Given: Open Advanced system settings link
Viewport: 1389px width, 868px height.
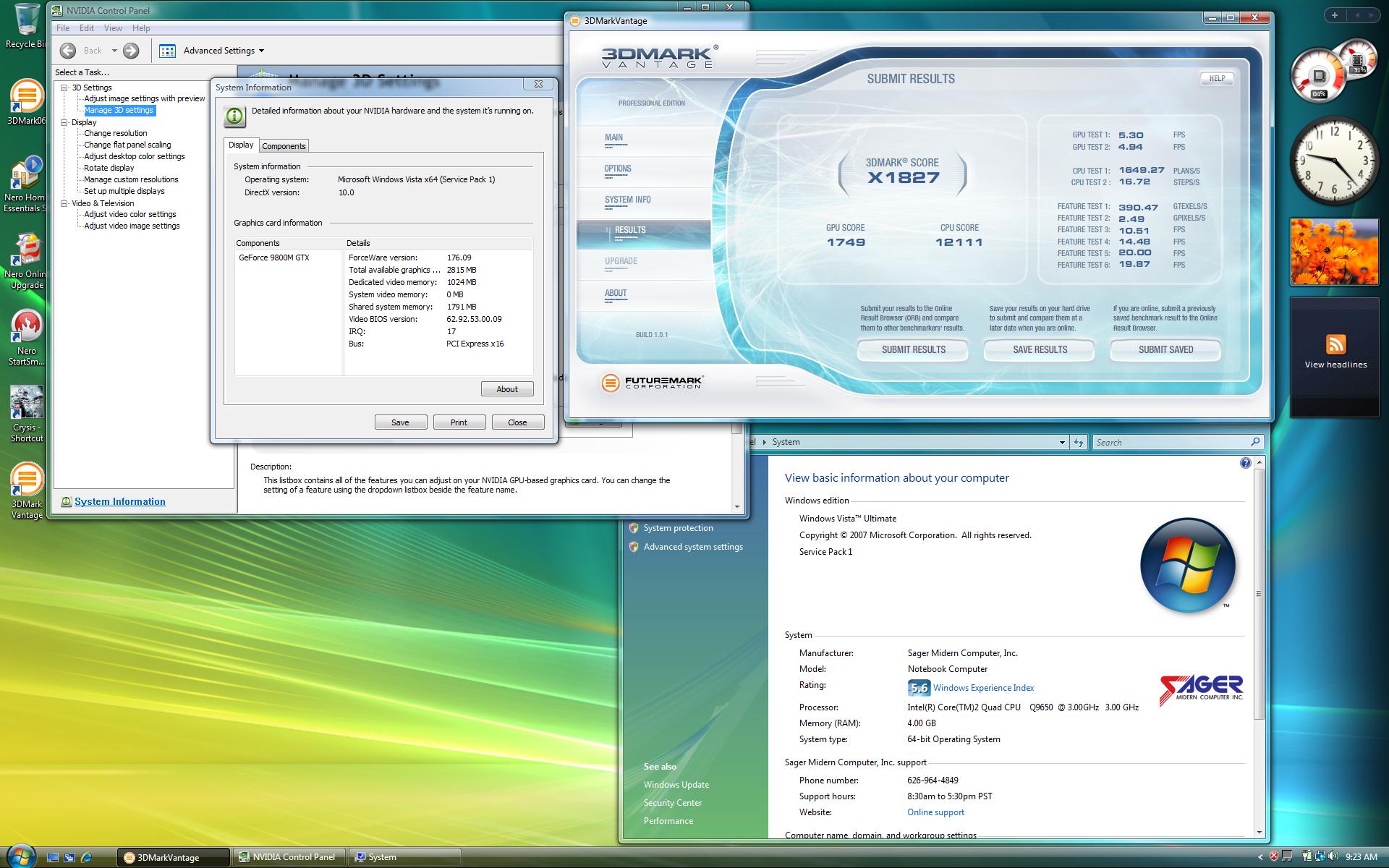Looking at the screenshot, I should (x=693, y=547).
